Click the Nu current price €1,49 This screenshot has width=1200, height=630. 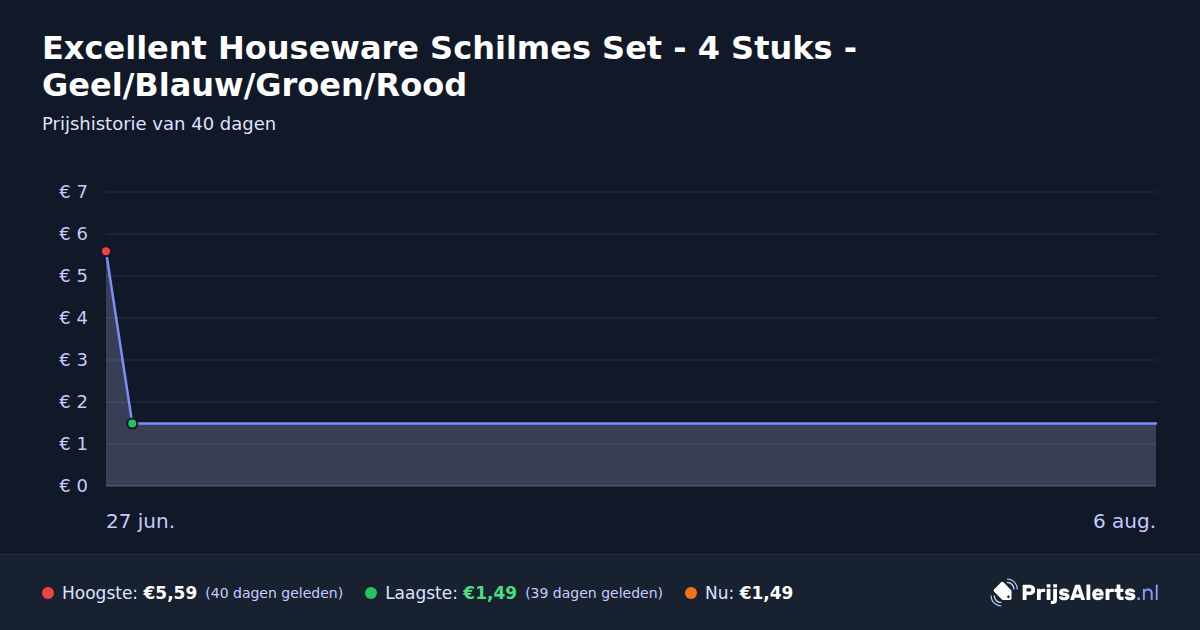coord(766,593)
